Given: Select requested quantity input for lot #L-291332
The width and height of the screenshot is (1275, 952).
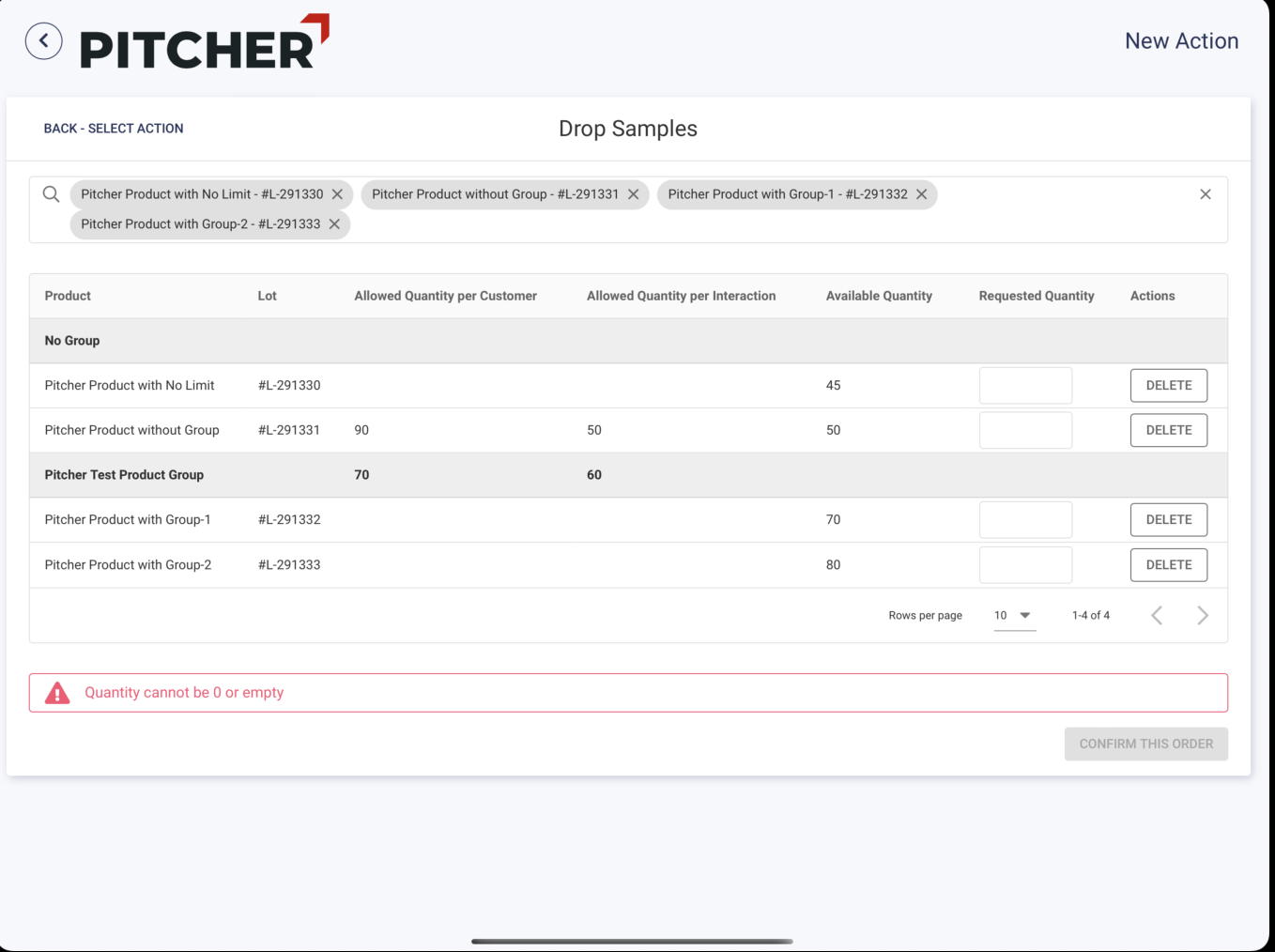Looking at the screenshot, I should [x=1025, y=520].
